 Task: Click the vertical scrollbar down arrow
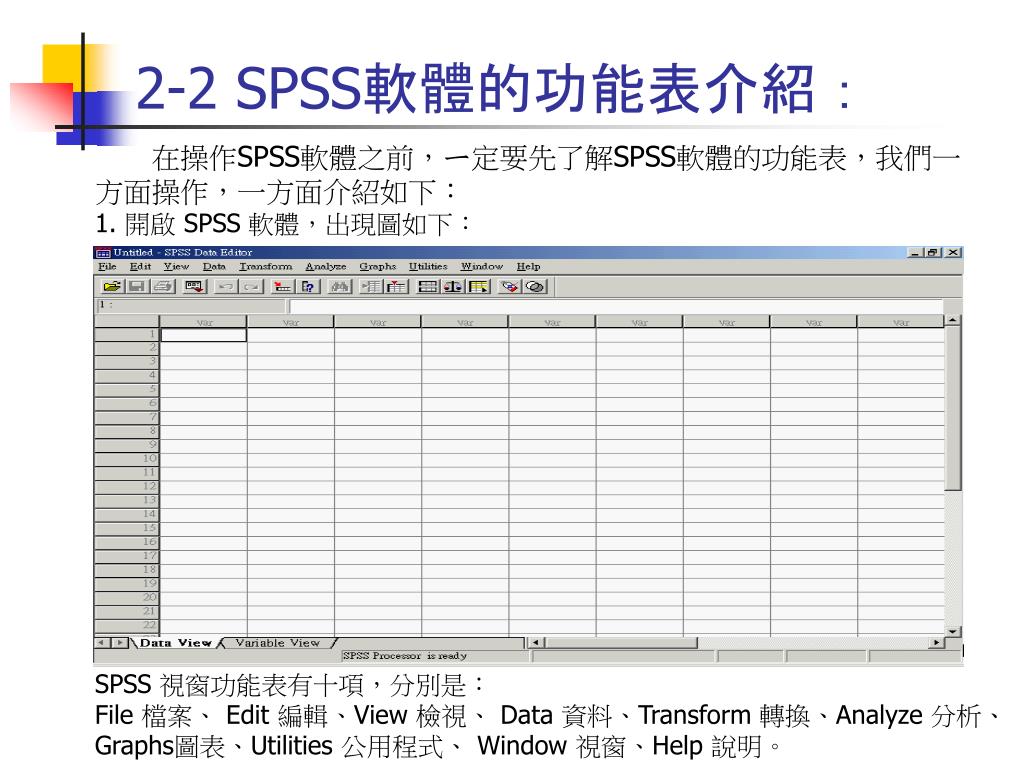(x=953, y=632)
